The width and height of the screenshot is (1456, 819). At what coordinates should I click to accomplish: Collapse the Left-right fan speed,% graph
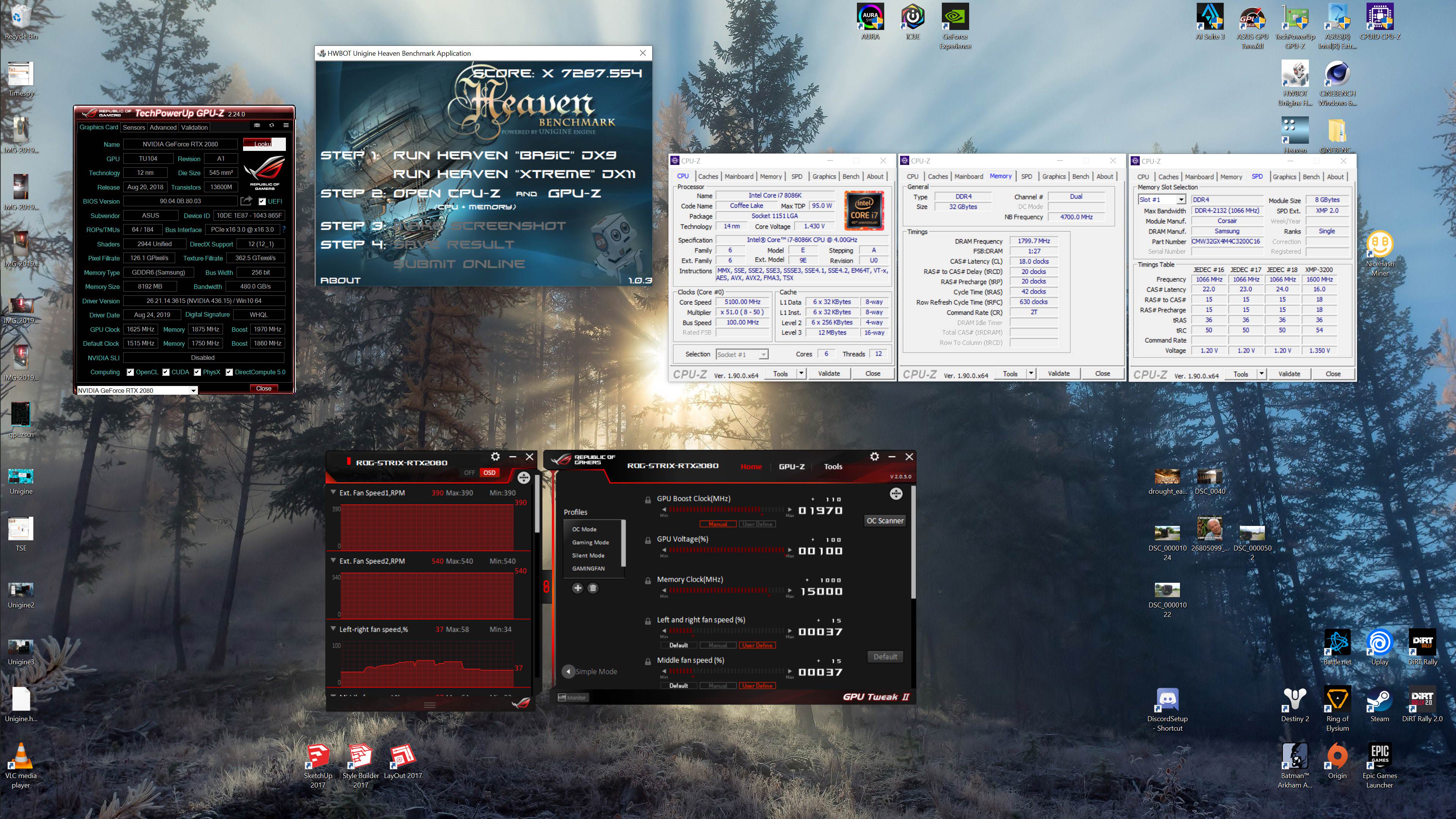(x=333, y=629)
